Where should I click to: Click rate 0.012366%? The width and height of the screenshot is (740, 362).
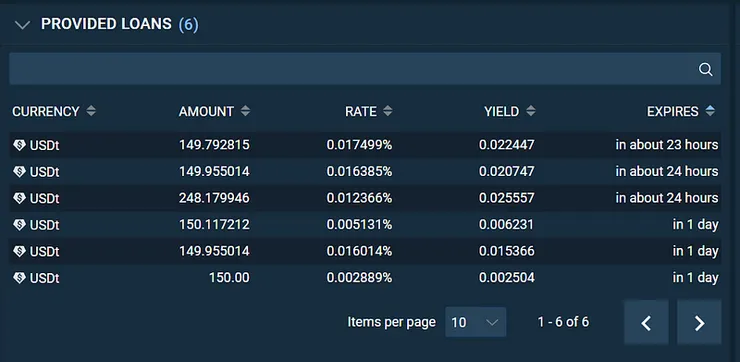[359, 198]
